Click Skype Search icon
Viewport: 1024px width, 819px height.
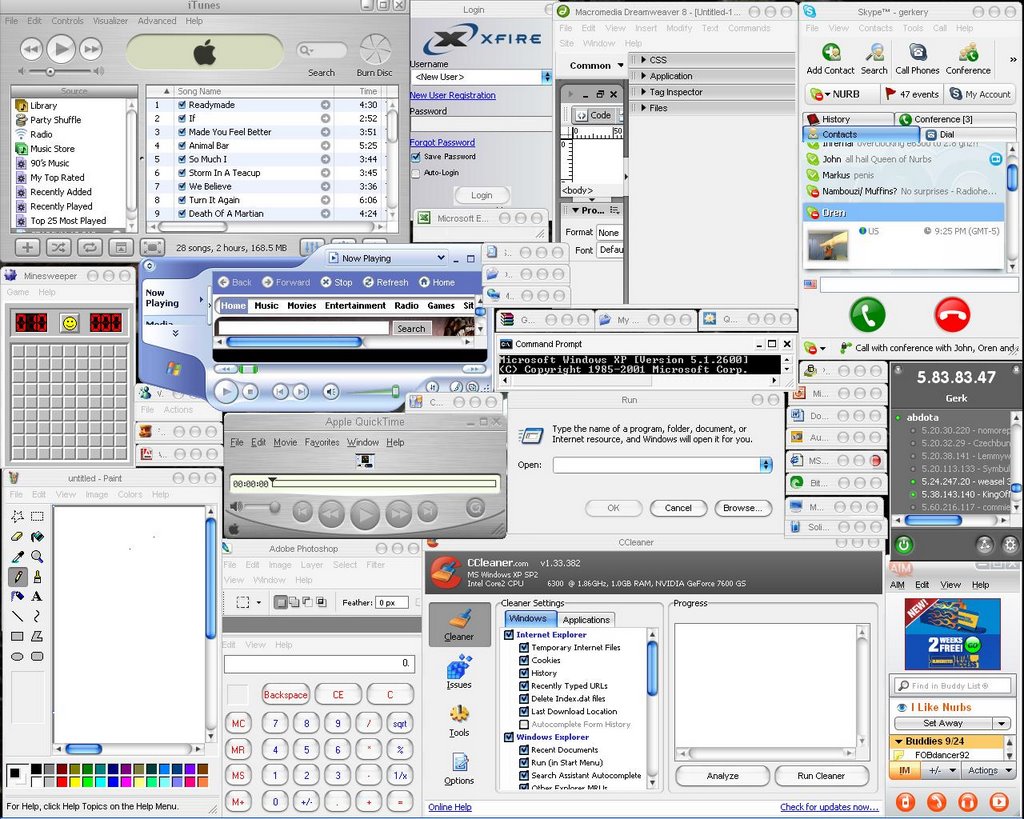pos(874,52)
